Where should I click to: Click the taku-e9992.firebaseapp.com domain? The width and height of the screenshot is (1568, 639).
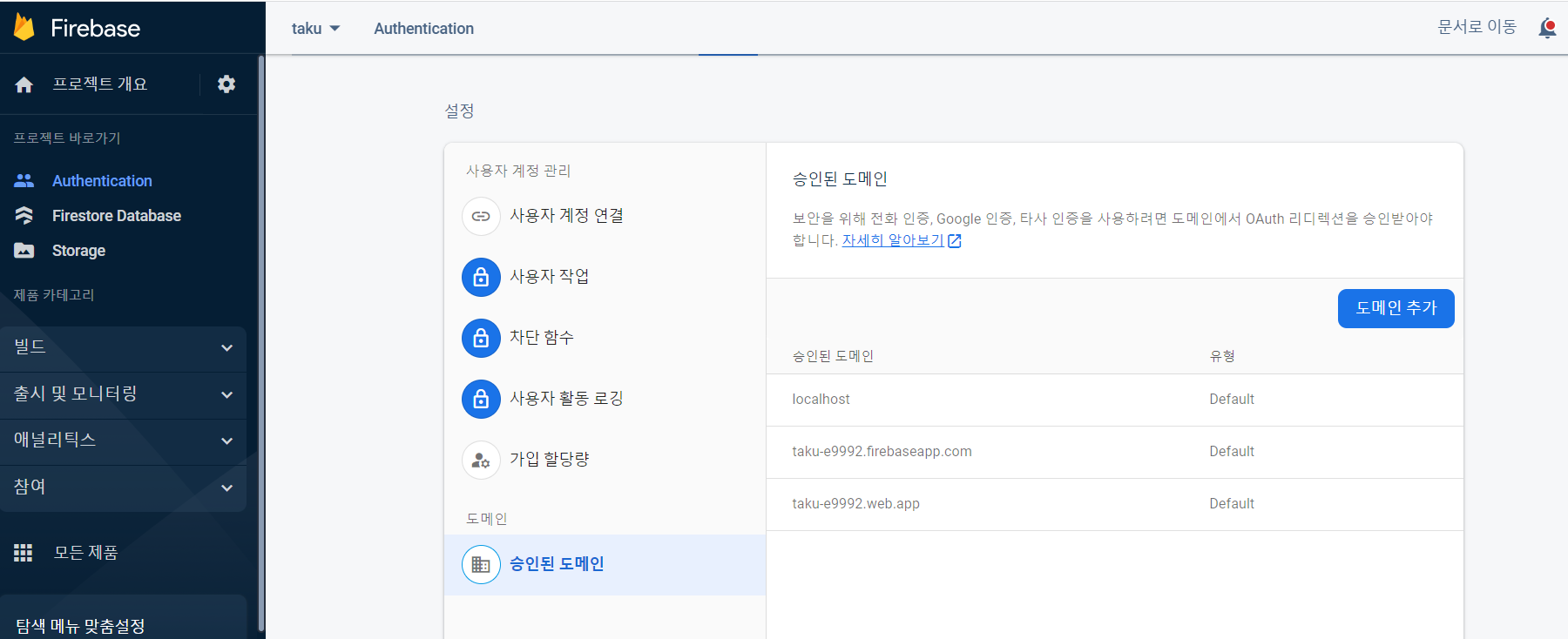tap(882, 452)
